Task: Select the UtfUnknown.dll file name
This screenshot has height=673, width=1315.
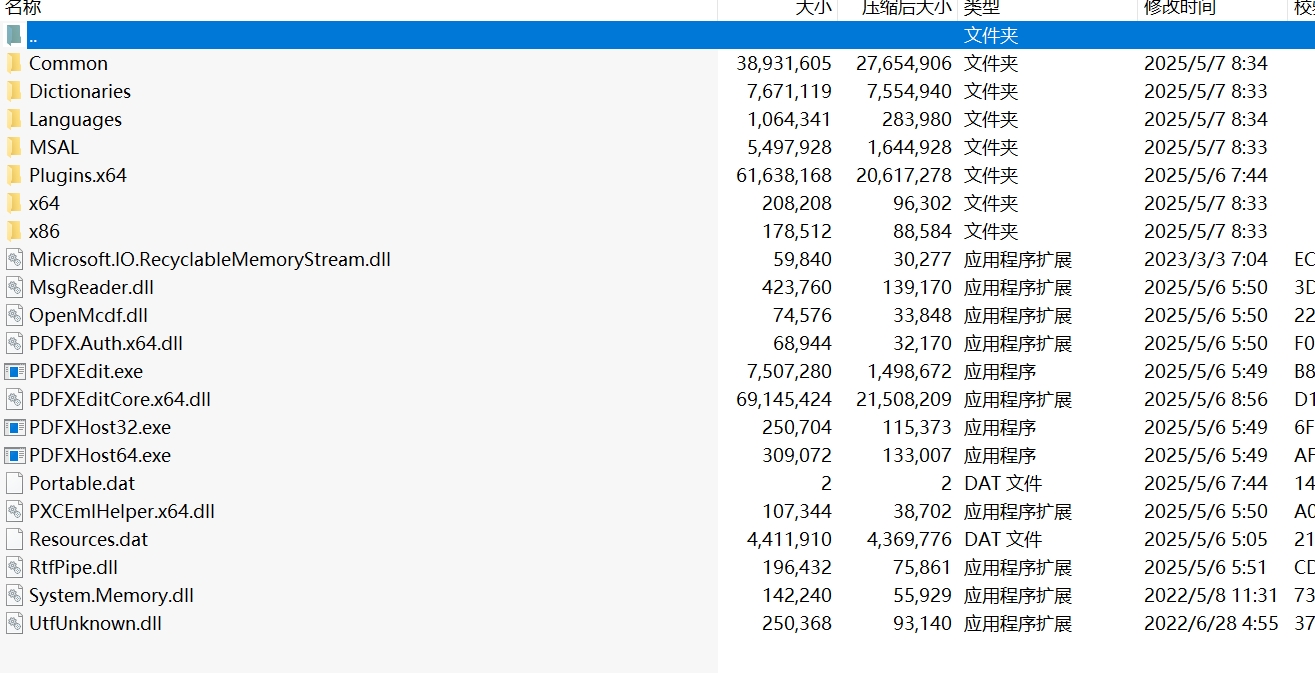Action: click(95, 623)
